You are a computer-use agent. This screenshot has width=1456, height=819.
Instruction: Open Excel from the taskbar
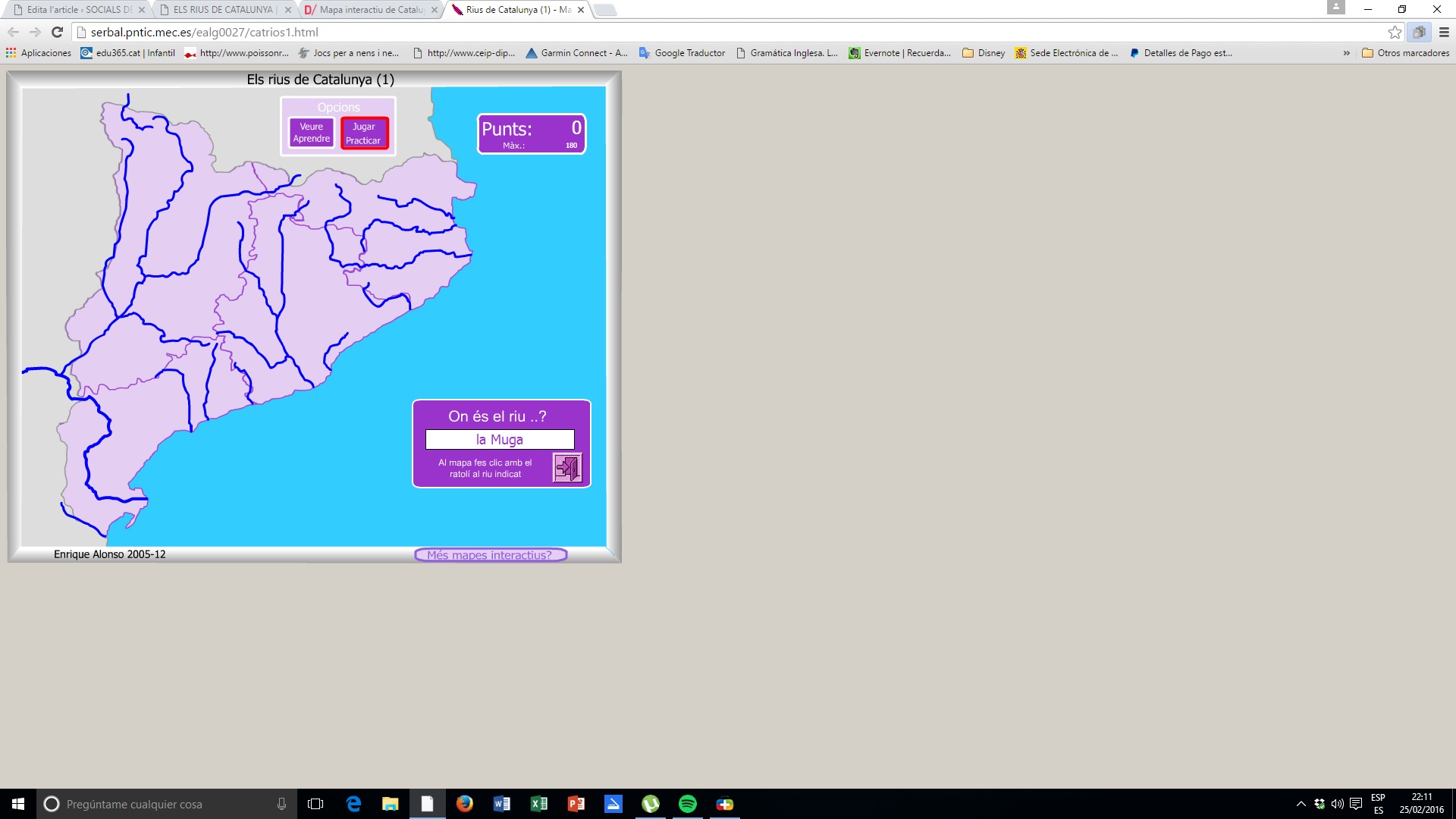click(538, 804)
